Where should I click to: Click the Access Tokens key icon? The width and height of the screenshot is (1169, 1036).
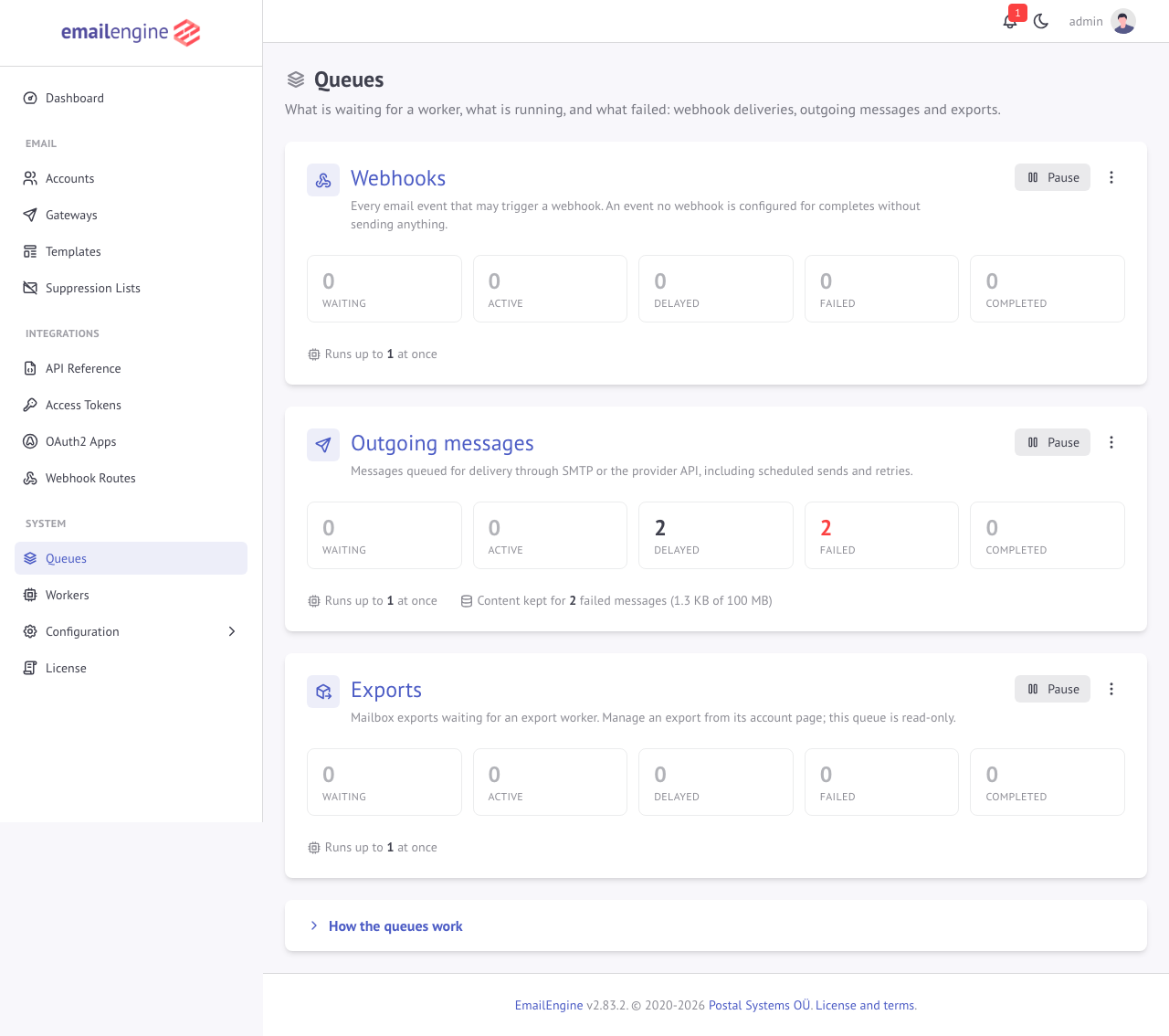(30, 405)
